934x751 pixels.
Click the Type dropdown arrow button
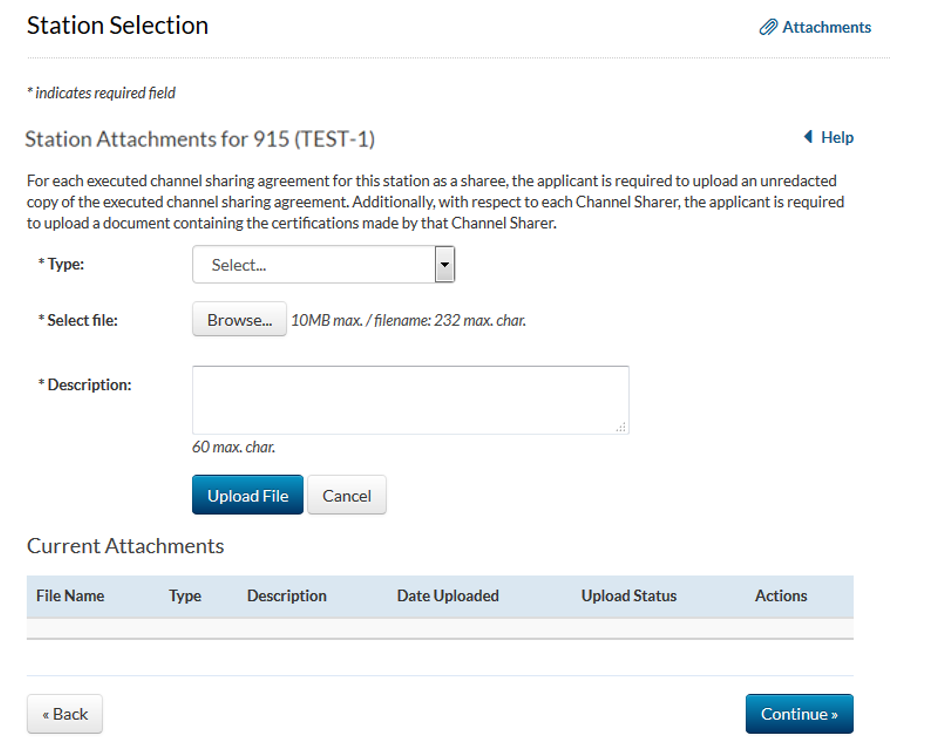point(445,265)
